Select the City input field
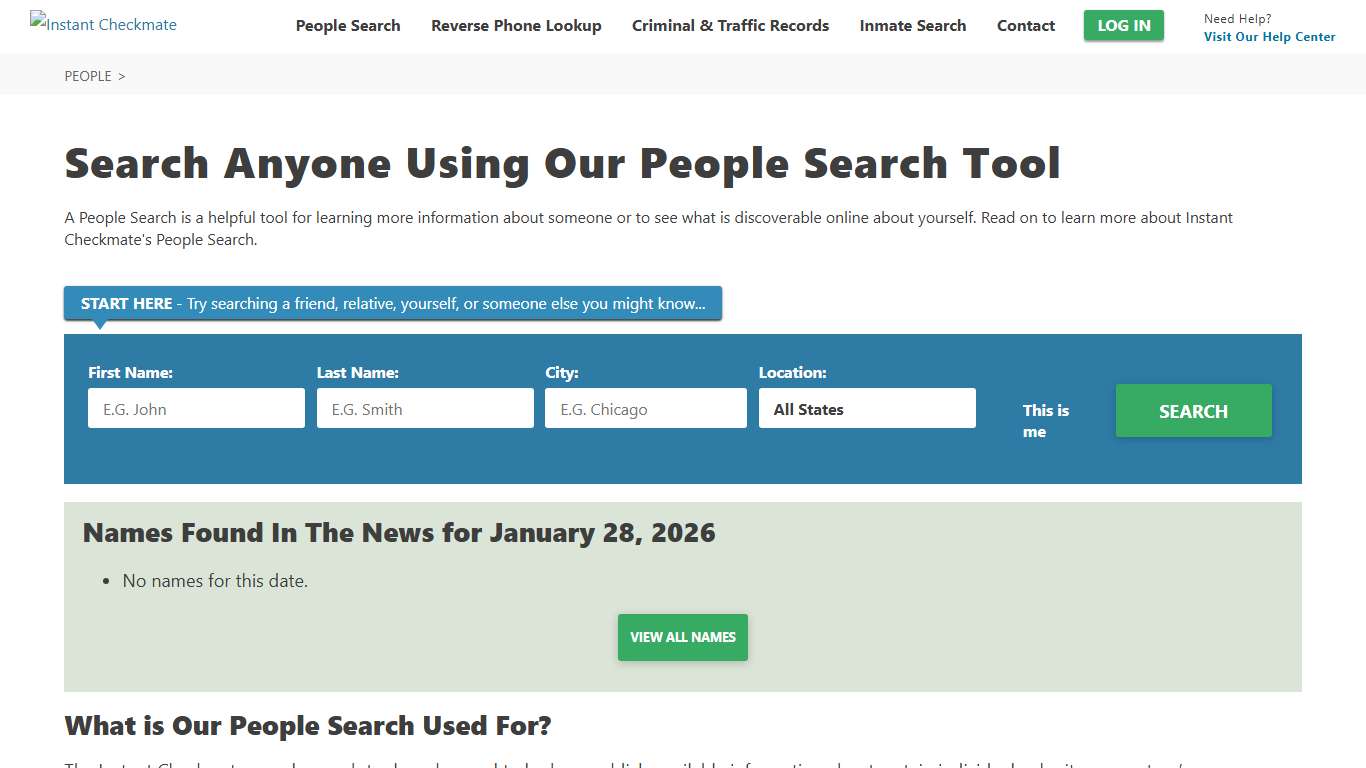 click(645, 408)
